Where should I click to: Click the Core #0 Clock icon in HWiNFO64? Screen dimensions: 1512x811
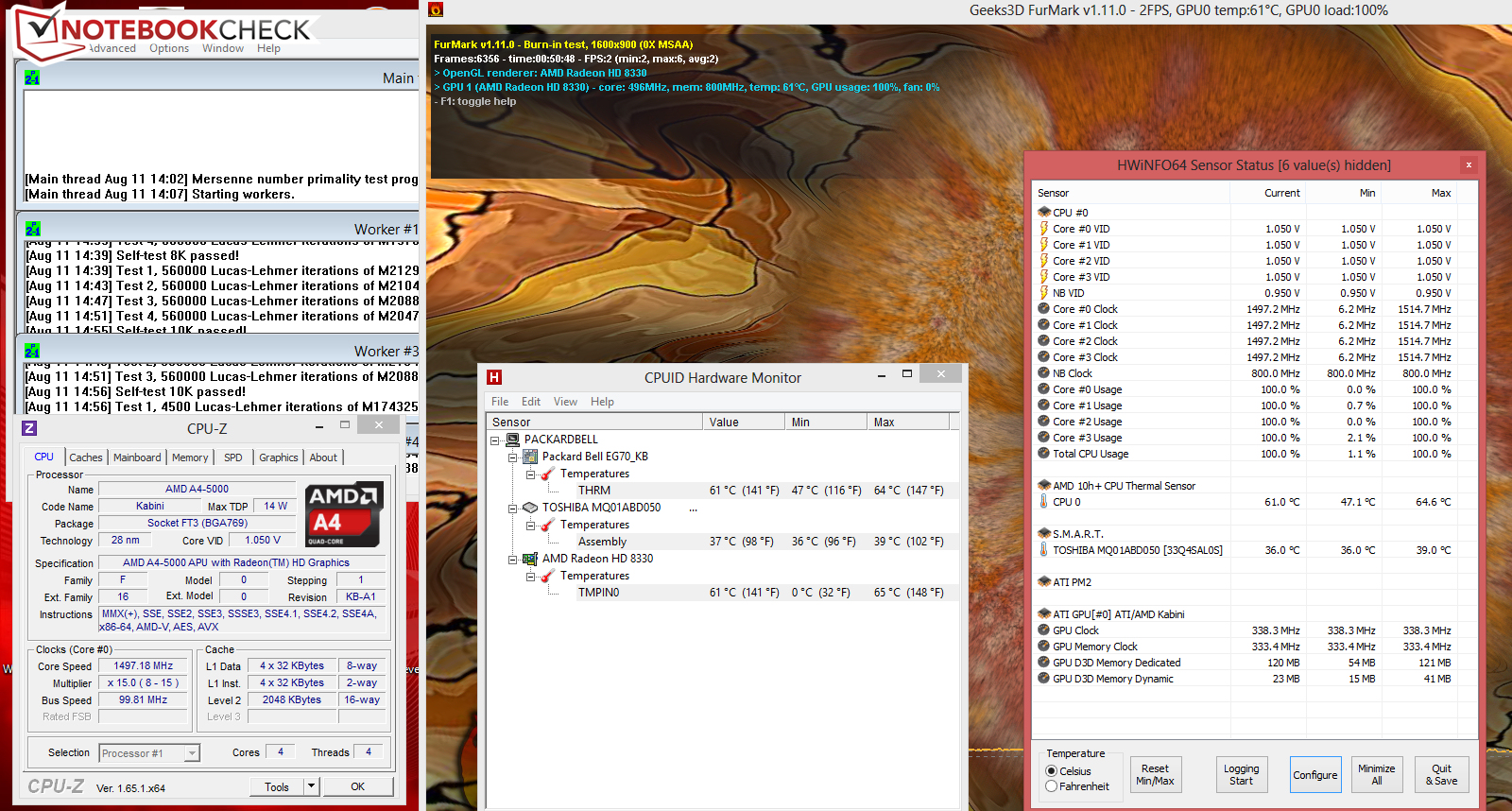click(1044, 309)
